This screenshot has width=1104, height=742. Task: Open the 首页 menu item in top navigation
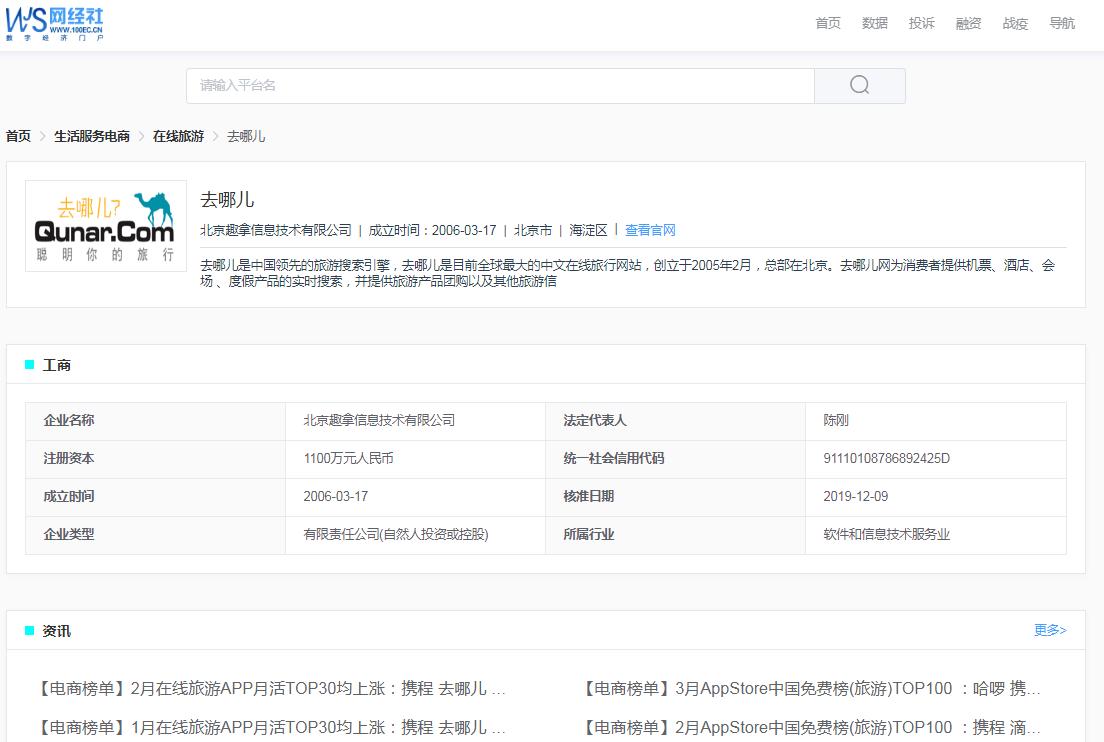pos(827,23)
